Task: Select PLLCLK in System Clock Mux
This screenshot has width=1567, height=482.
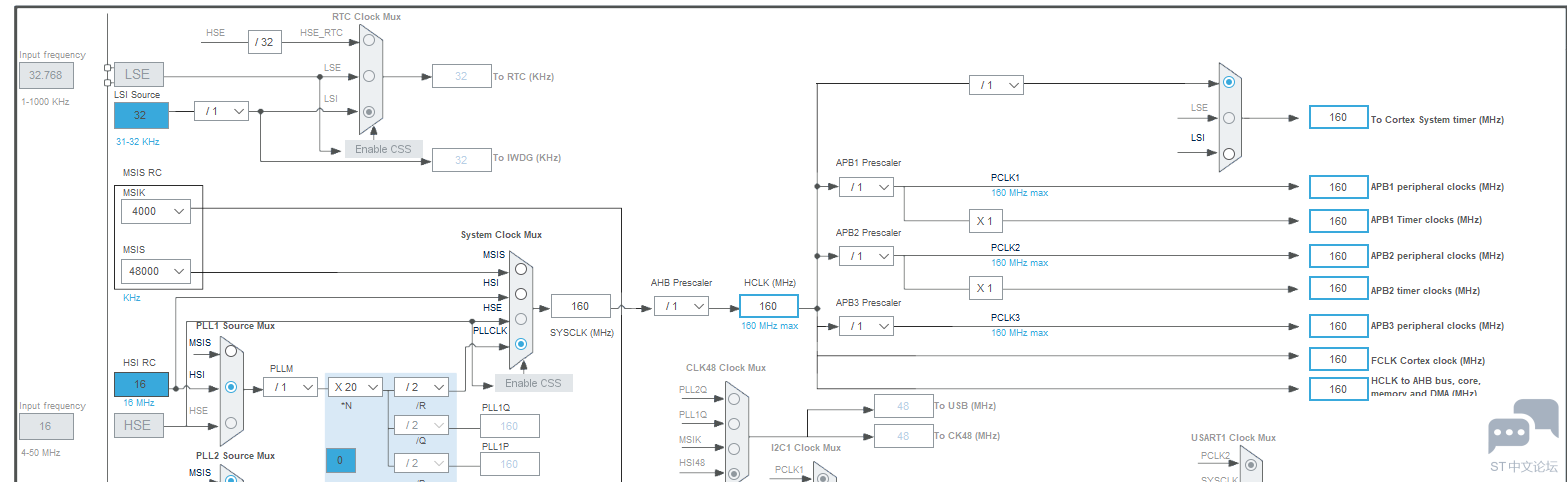Action: coord(520,344)
